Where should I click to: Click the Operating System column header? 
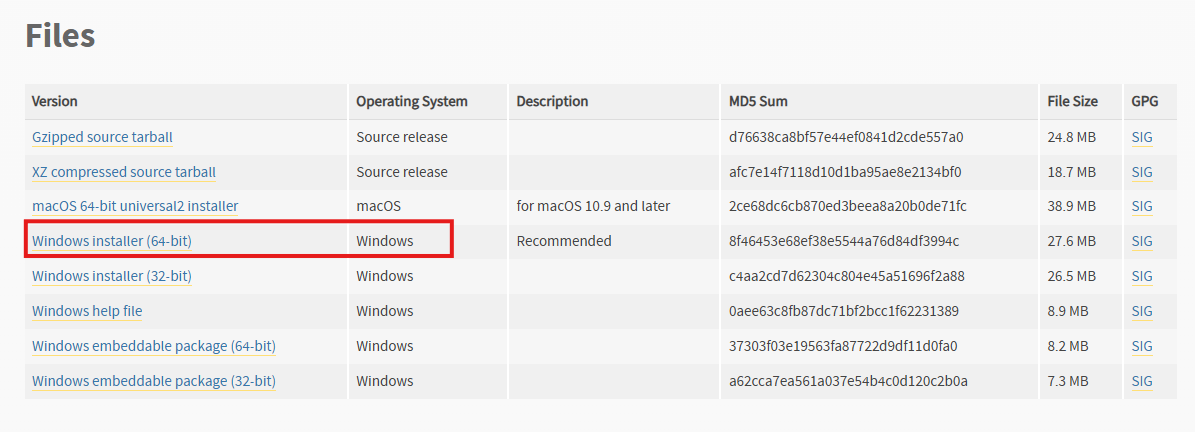coord(412,101)
